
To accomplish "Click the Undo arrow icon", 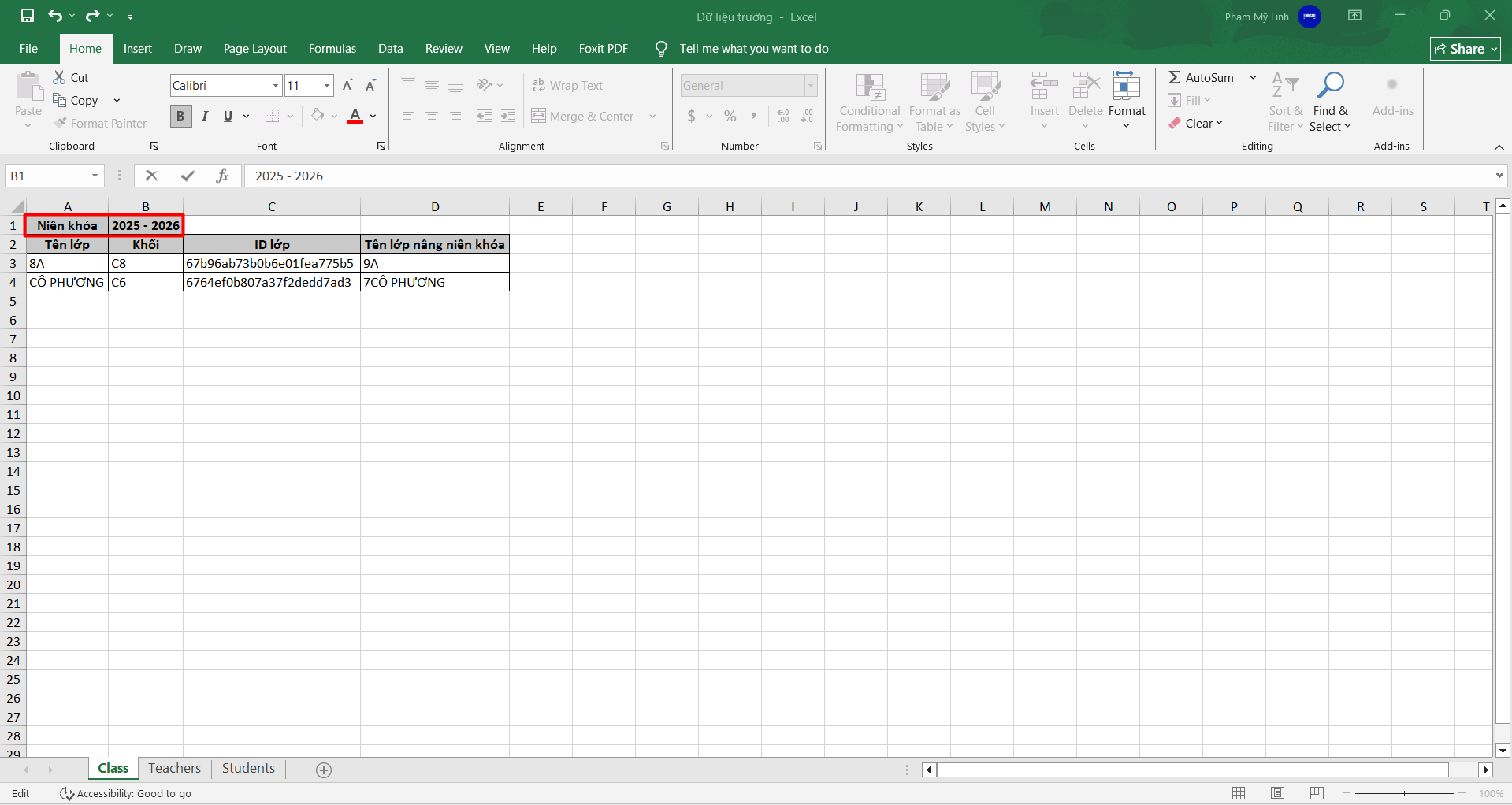I will (x=54, y=16).
